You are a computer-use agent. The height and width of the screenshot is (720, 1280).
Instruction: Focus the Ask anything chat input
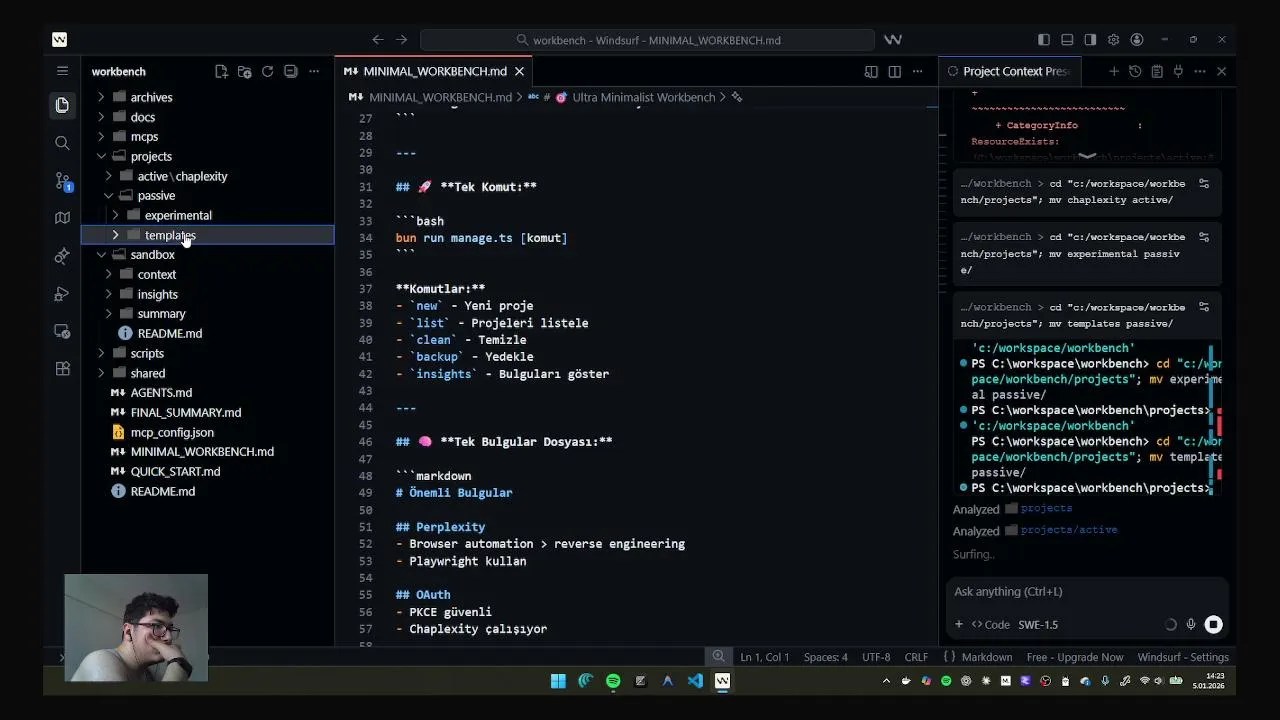point(1086,592)
